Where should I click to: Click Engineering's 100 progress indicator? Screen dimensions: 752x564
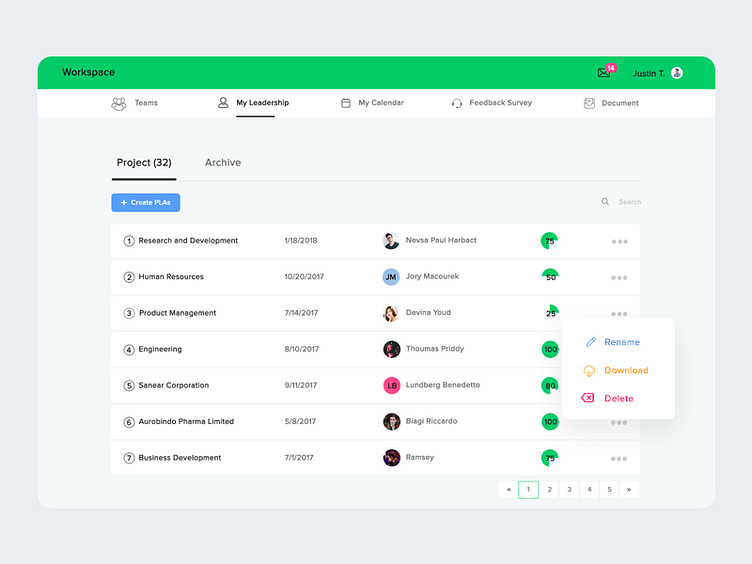550,349
